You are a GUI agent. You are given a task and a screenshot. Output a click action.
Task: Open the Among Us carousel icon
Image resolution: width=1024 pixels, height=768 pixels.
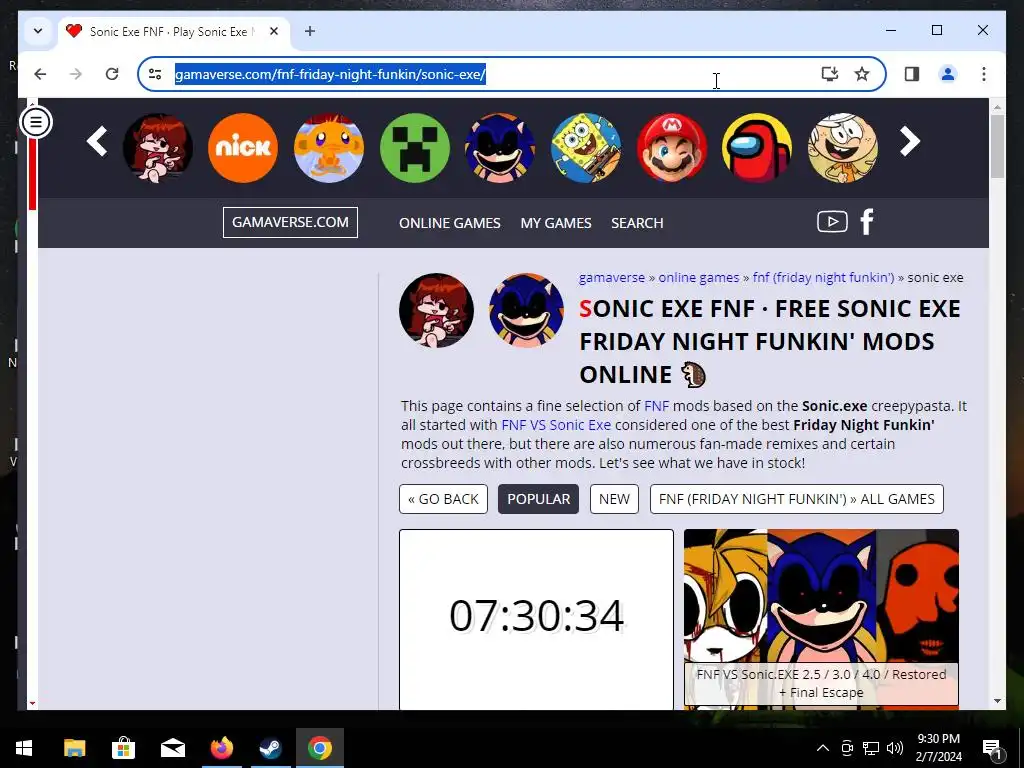tap(757, 148)
